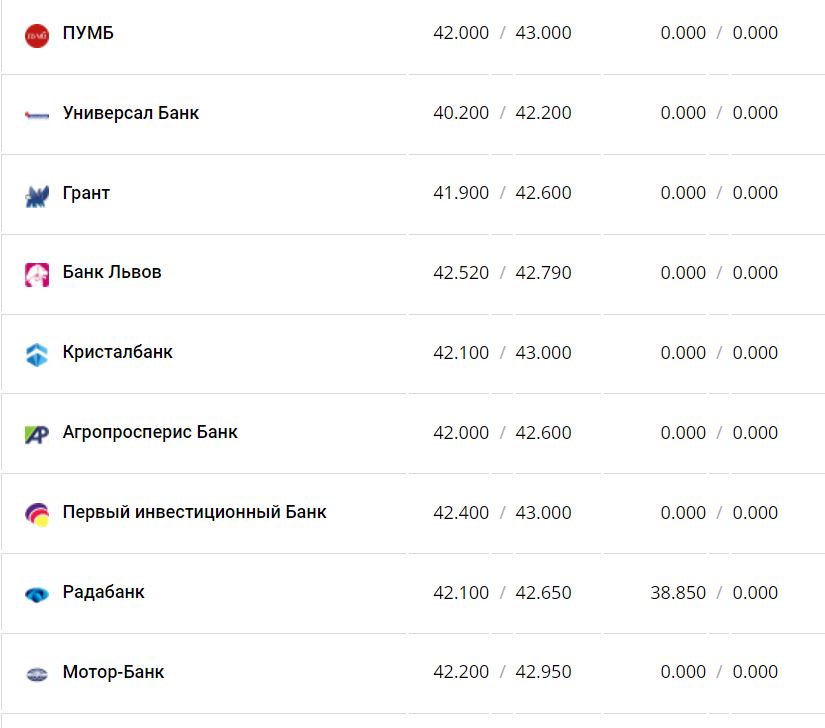Click Банк Львов's 42.520 buy rate
825x728 pixels.
(x=461, y=273)
